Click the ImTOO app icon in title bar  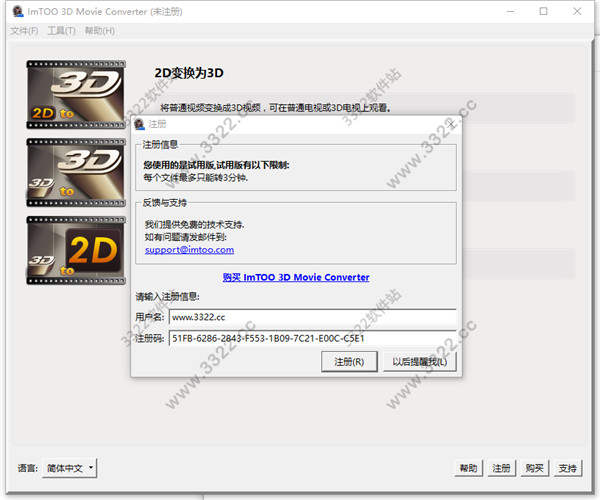[18, 11]
